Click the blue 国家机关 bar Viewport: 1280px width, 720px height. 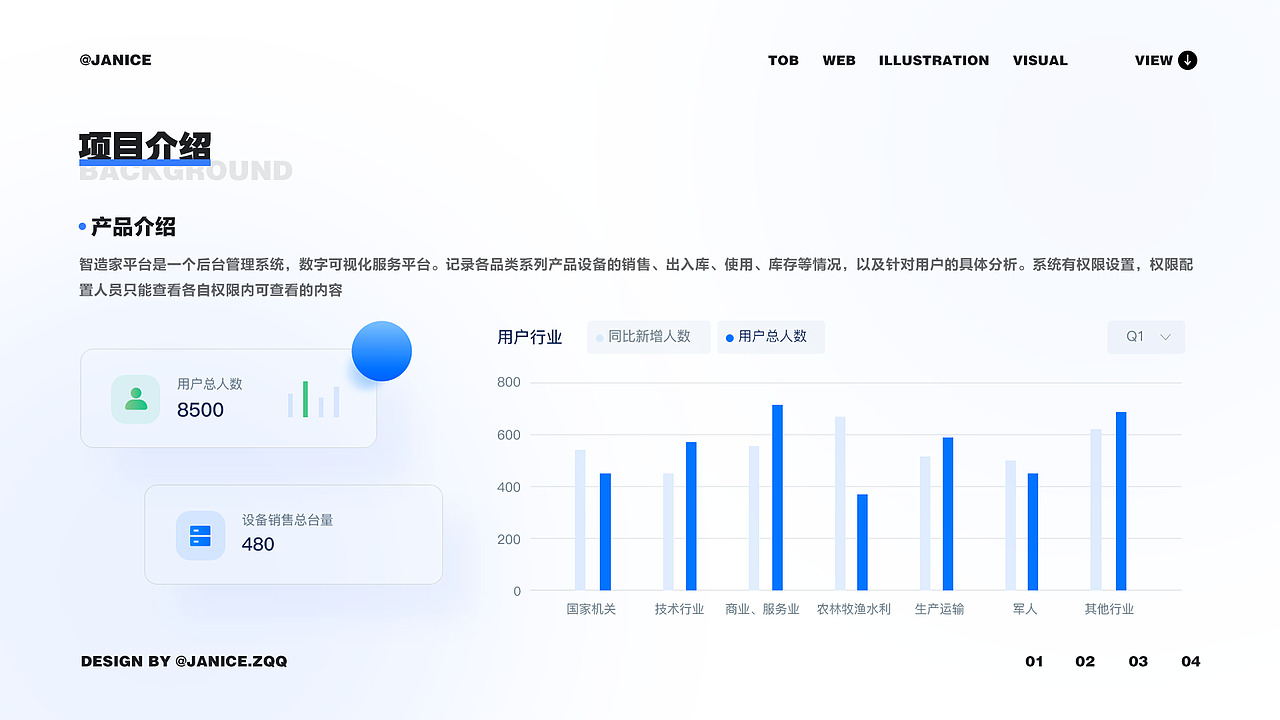[605, 532]
